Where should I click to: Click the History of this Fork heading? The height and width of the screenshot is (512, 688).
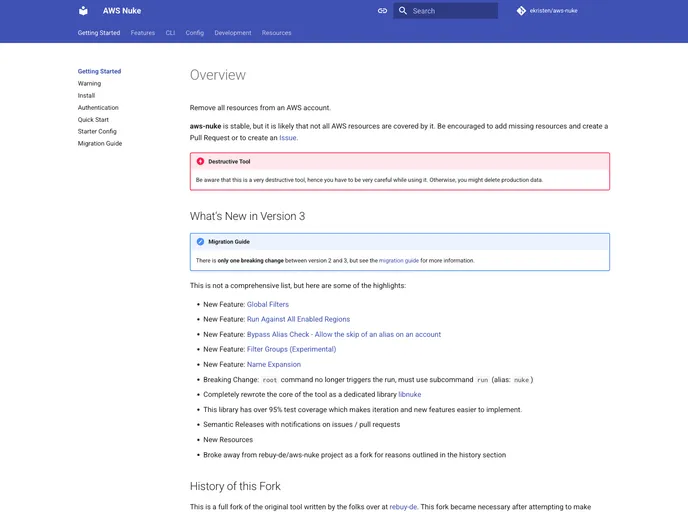pos(235,486)
